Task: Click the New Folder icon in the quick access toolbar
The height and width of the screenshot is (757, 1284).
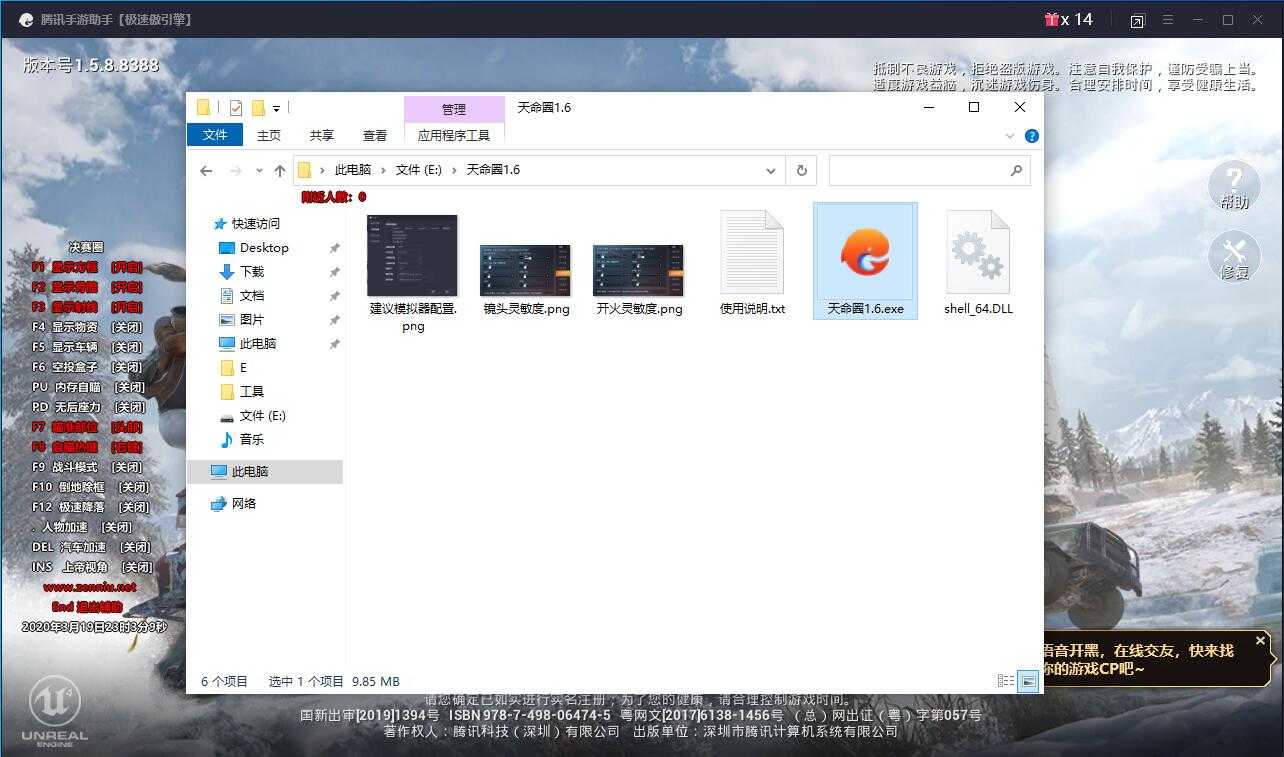Action: tap(258, 107)
